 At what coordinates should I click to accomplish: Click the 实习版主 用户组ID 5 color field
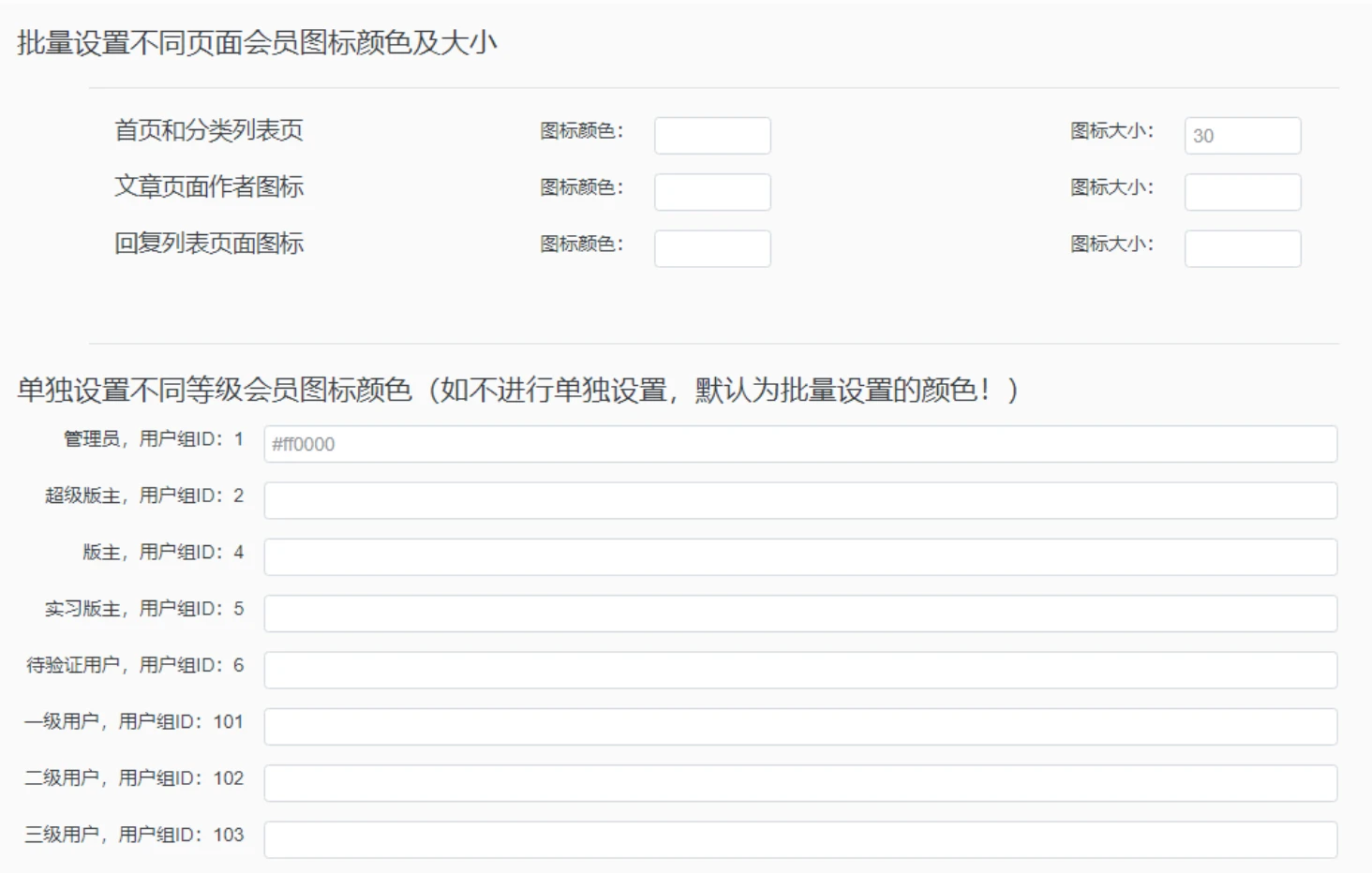click(801, 612)
